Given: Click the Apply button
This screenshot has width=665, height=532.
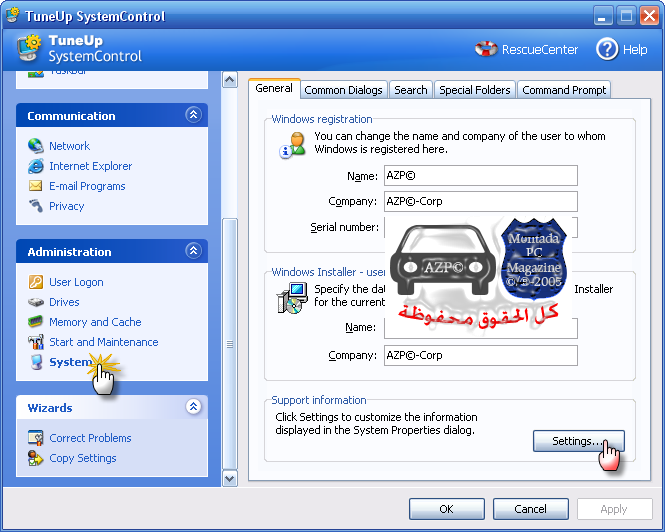Looking at the screenshot, I should click(x=614, y=509).
